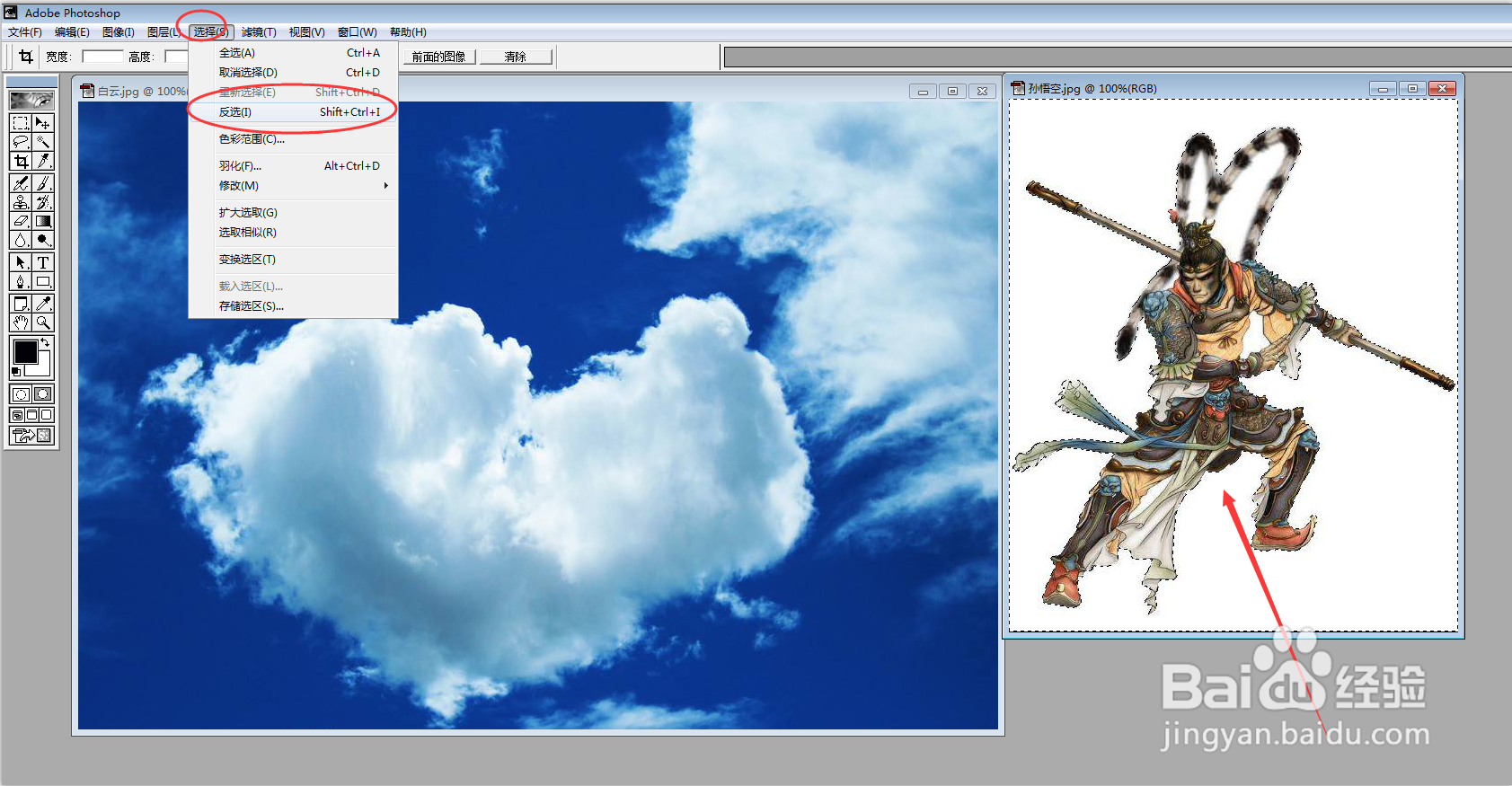Select the Eyedropper tool
The height and width of the screenshot is (786, 1512).
[x=42, y=304]
